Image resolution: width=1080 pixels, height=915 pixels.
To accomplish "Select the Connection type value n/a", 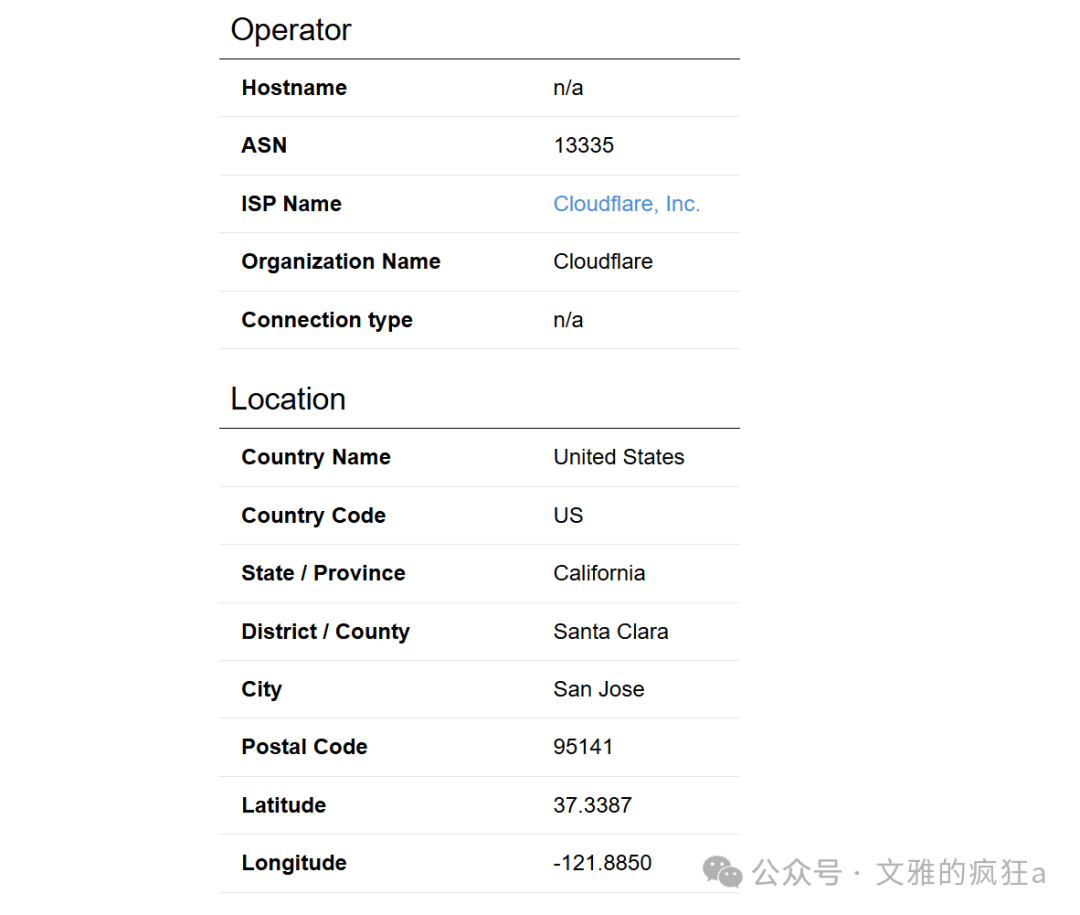I will coord(568,320).
